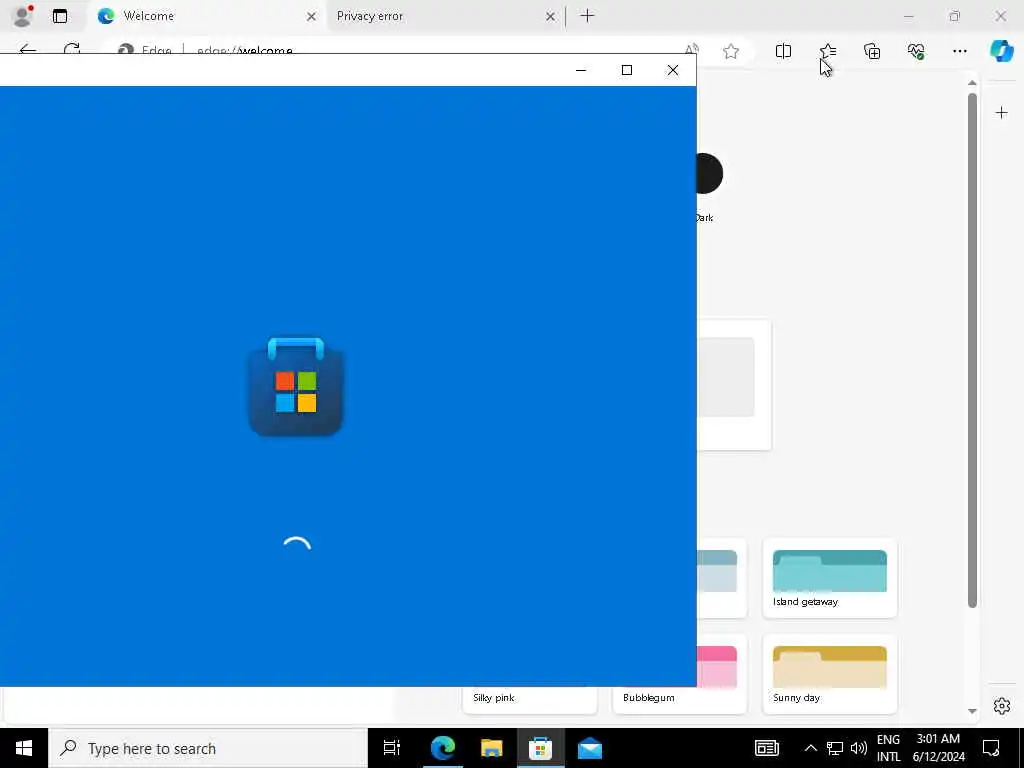Open network status tray icon

tap(835, 748)
